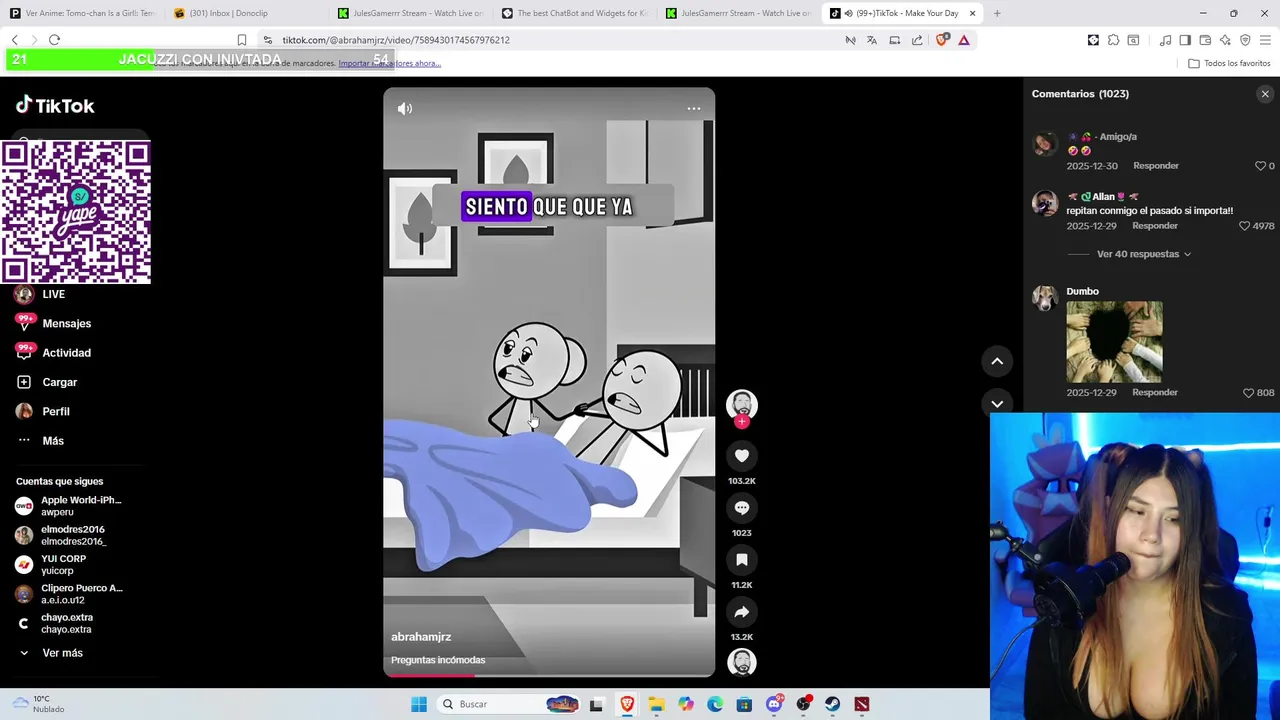Open Todos los favoritos folder
Image resolution: width=1280 pixels, height=720 pixels.
(1229, 63)
